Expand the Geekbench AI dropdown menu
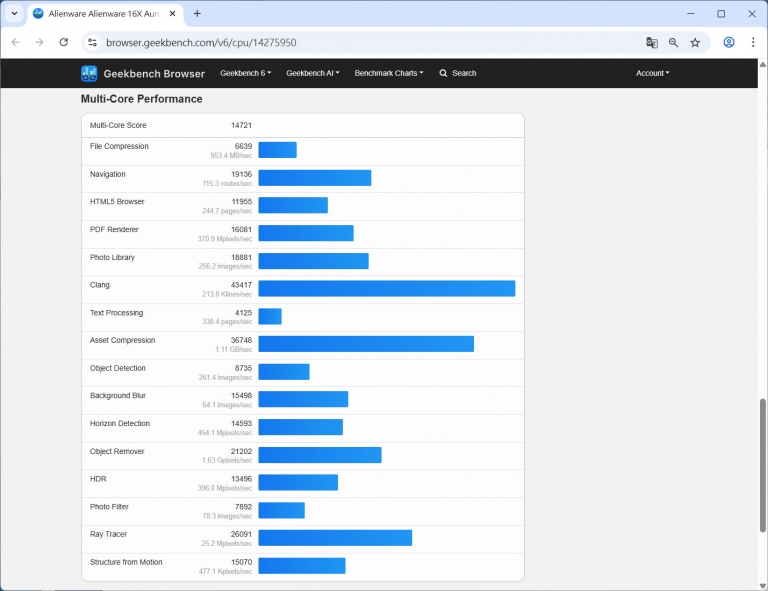This screenshot has height=591, width=768. click(x=312, y=73)
